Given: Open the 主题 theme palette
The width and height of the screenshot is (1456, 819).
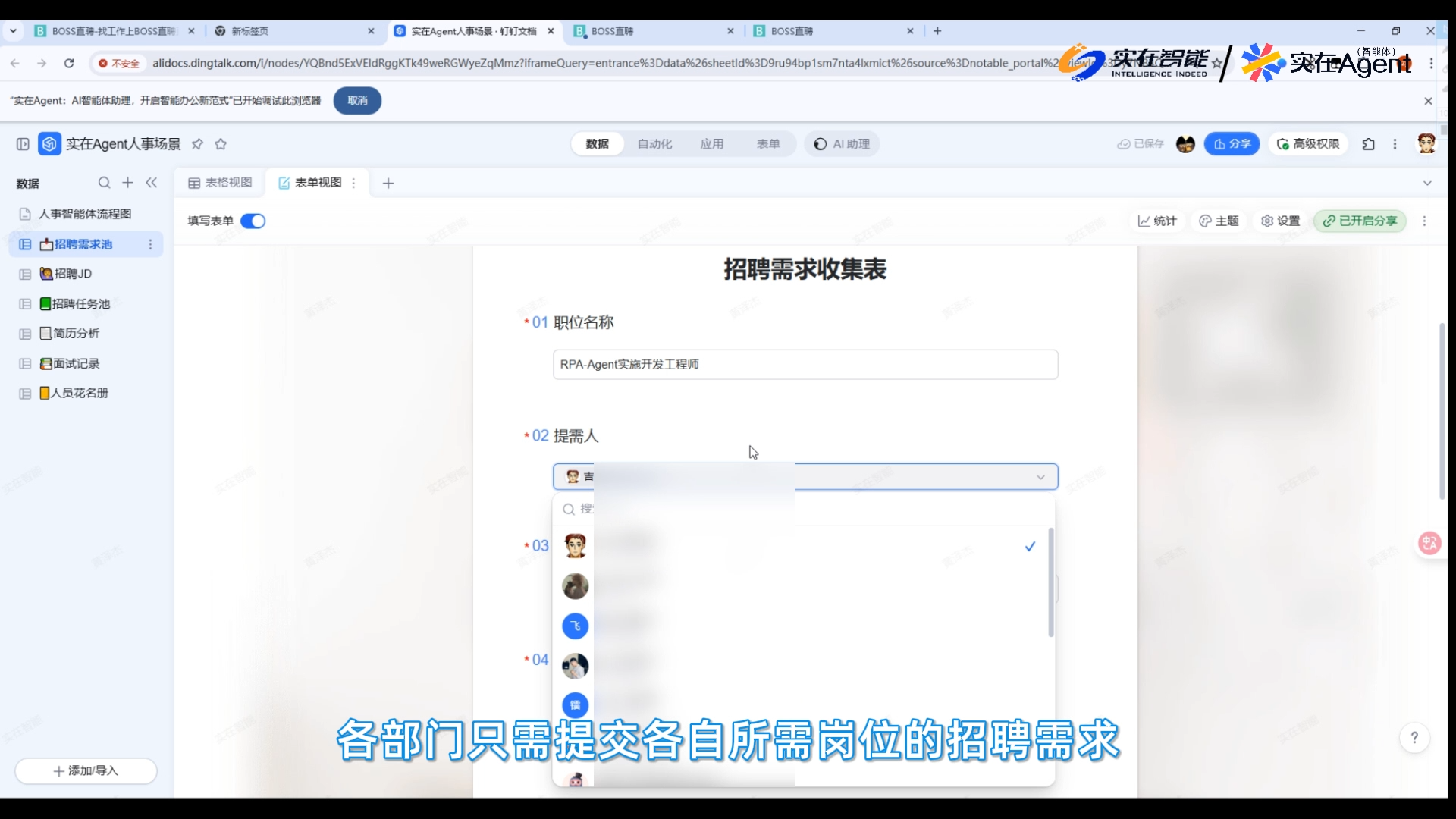Looking at the screenshot, I should click(1219, 221).
